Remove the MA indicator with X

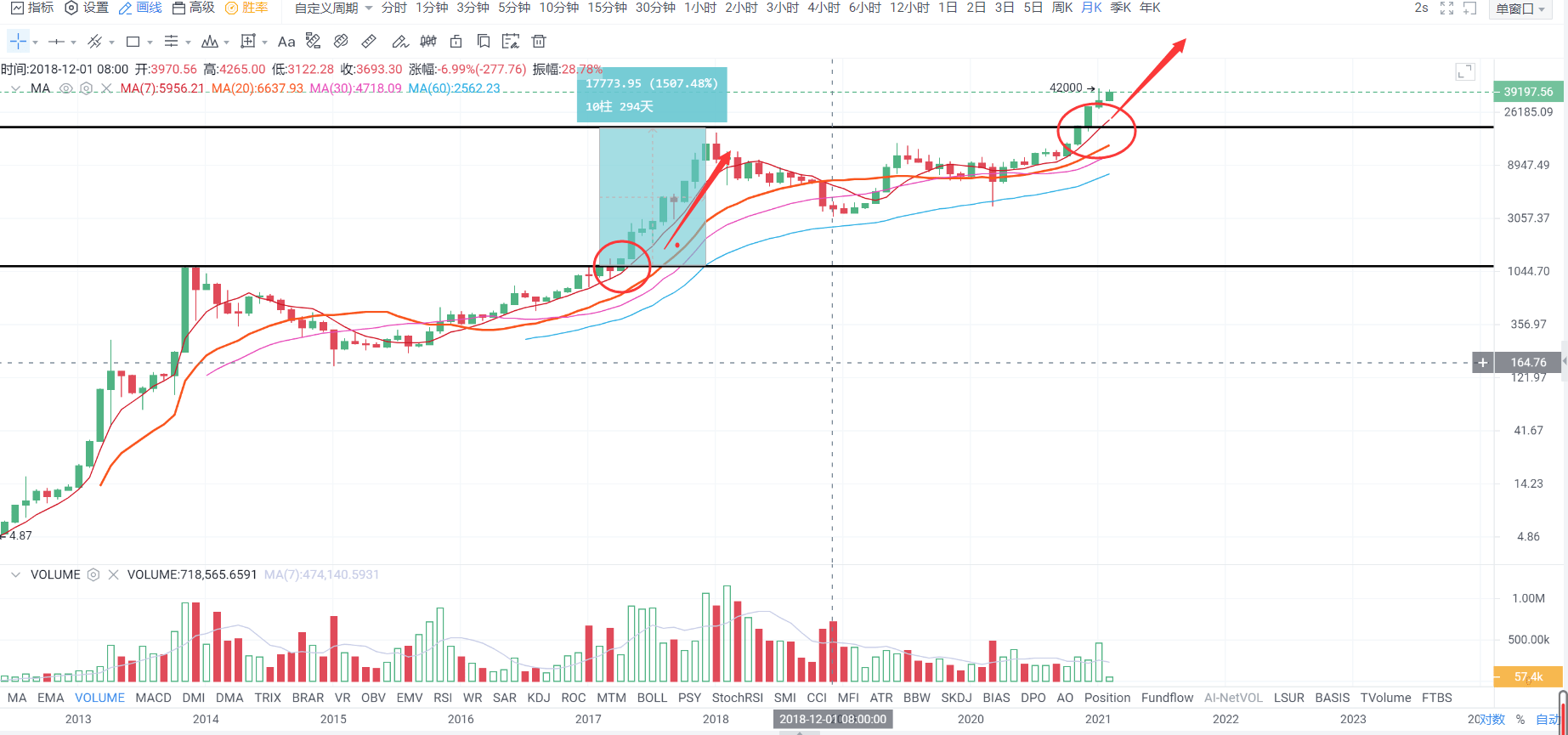106,88
